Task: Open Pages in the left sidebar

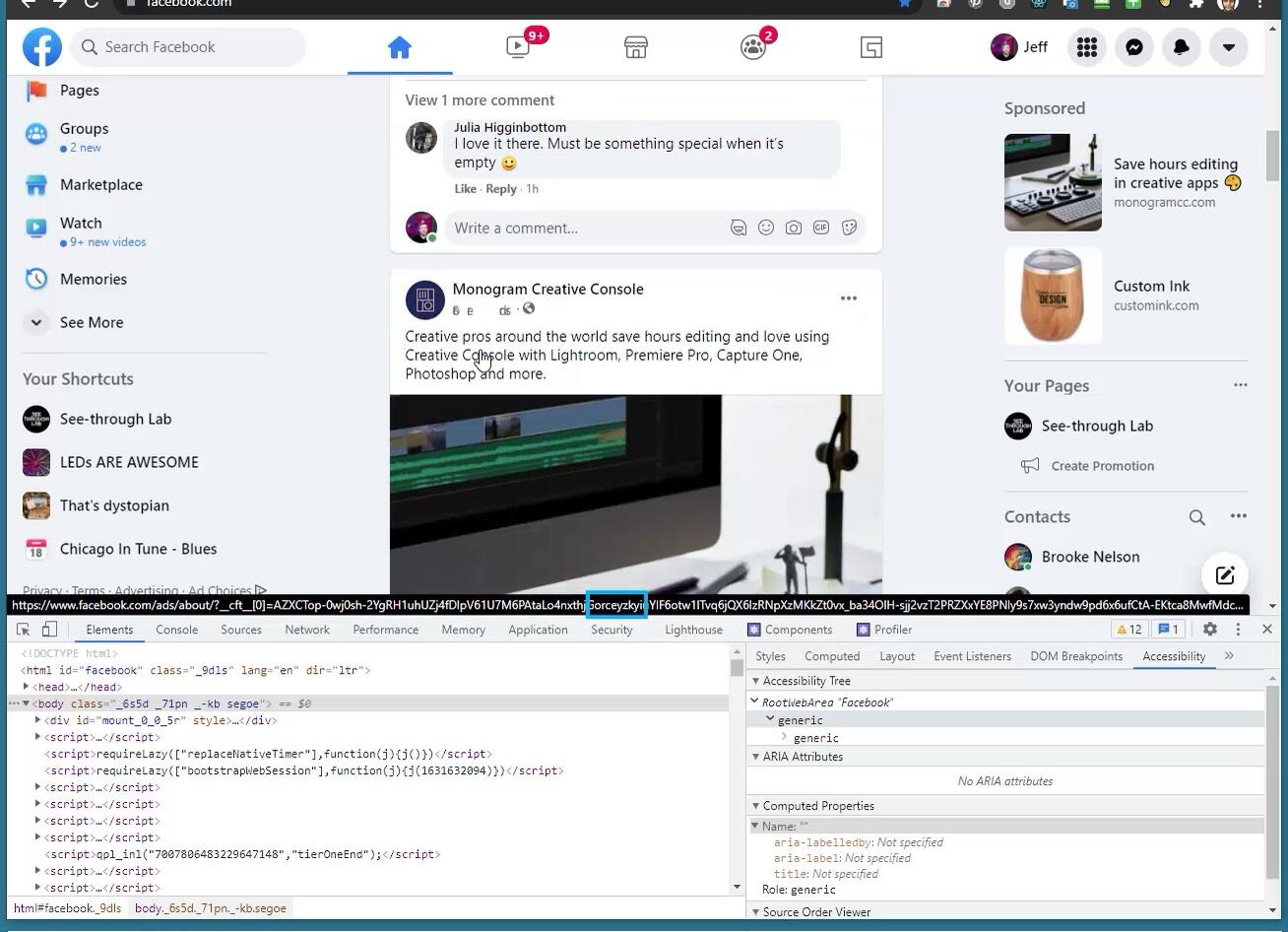Action: click(80, 91)
